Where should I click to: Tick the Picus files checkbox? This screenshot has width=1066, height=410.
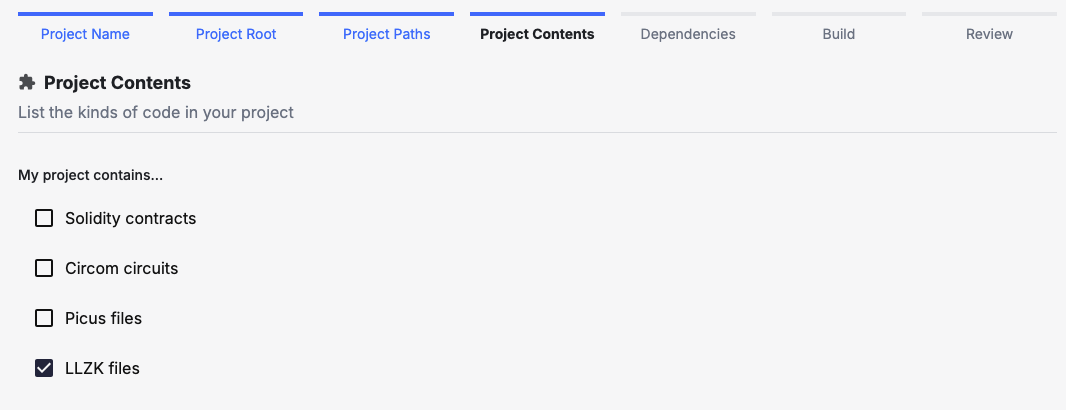tap(44, 318)
